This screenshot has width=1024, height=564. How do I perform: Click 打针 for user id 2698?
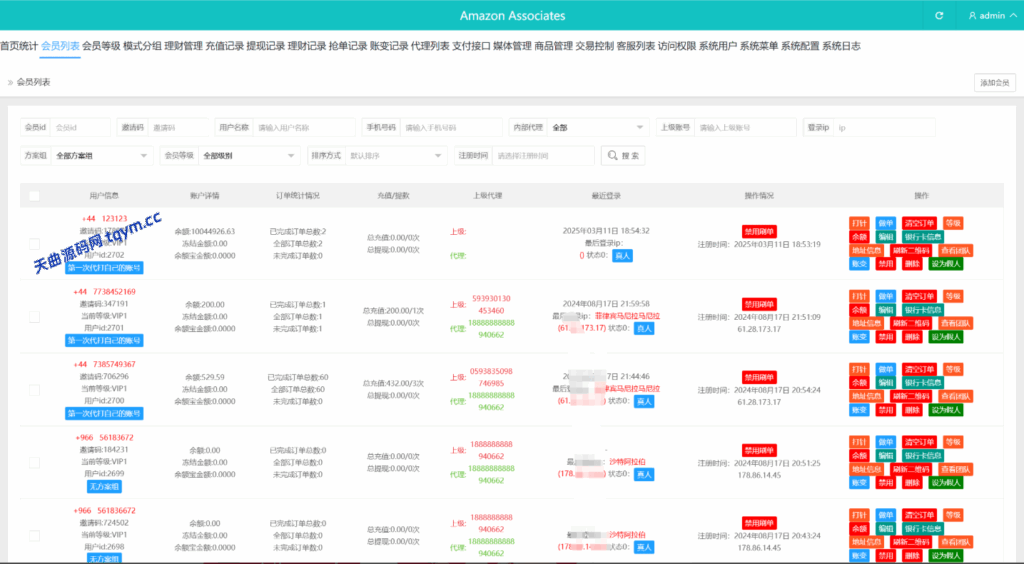point(859,515)
